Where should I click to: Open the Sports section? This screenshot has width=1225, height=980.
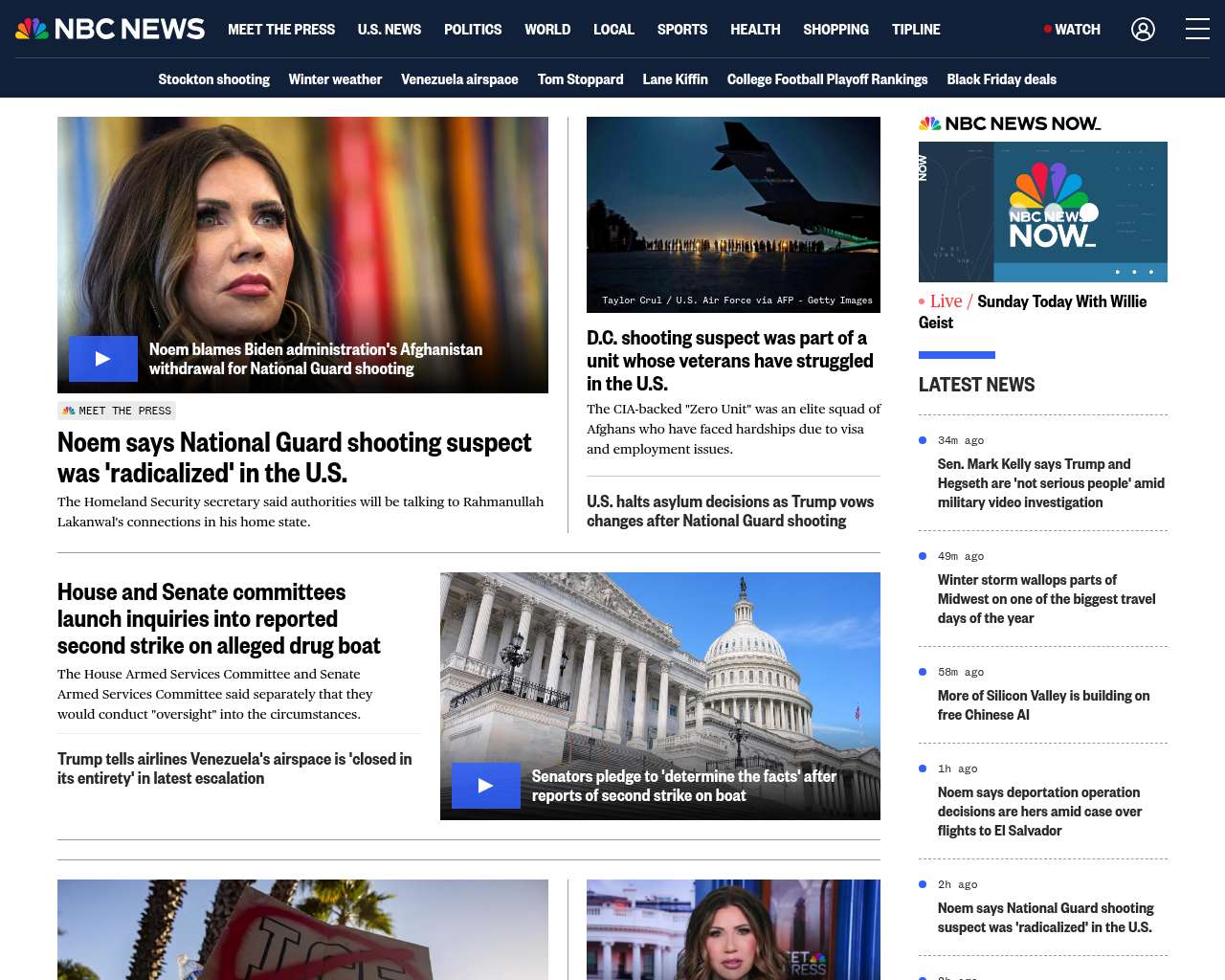pos(682,30)
